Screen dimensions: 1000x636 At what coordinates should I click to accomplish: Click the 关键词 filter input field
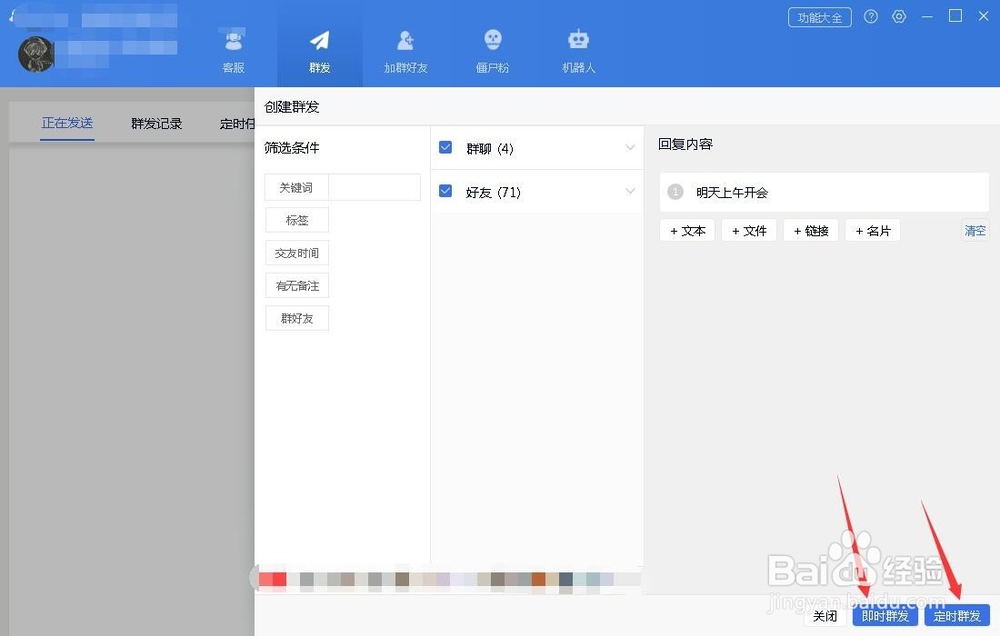[x=374, y=187]
